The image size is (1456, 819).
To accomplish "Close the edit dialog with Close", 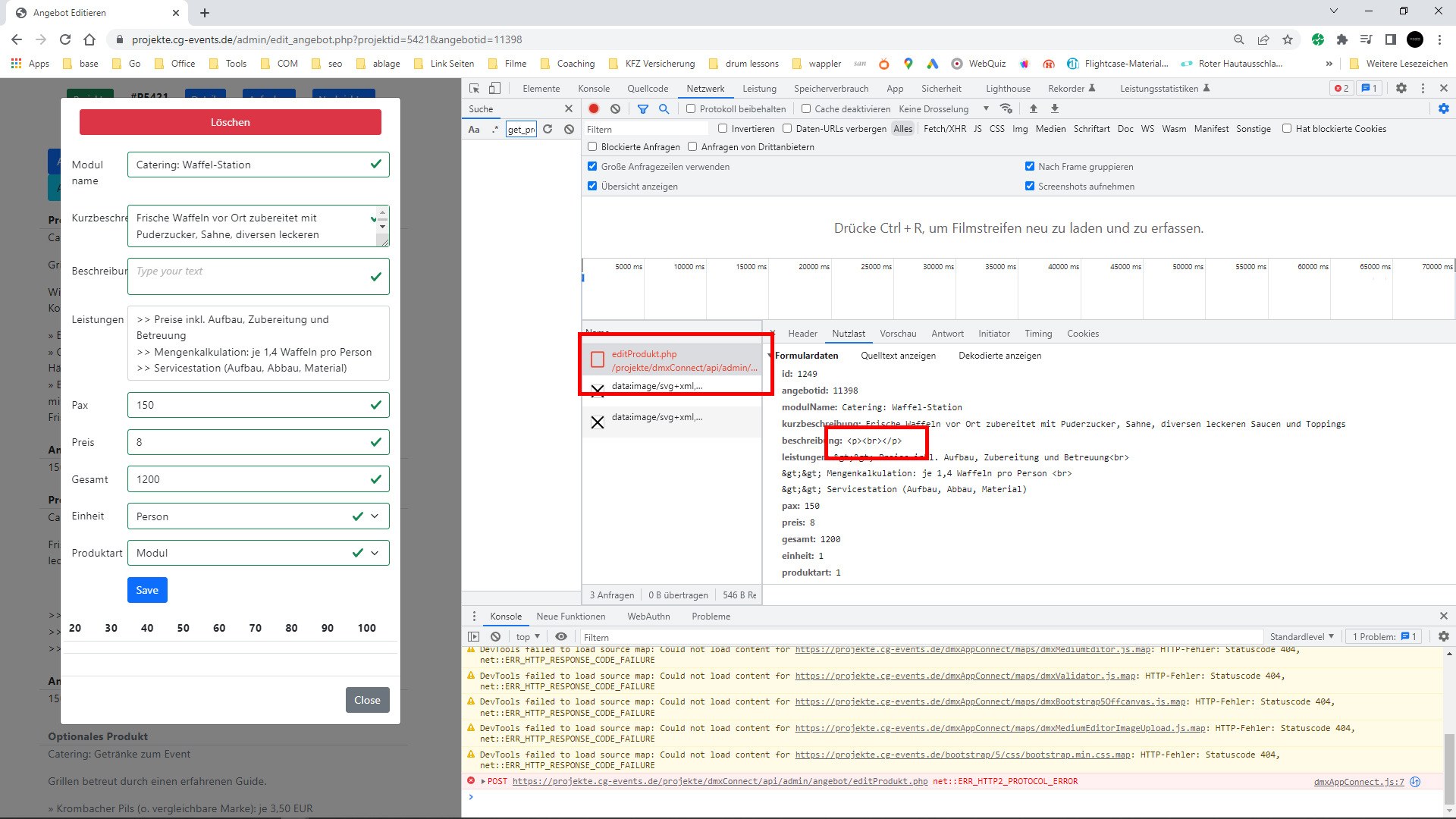I will point(368,700).
